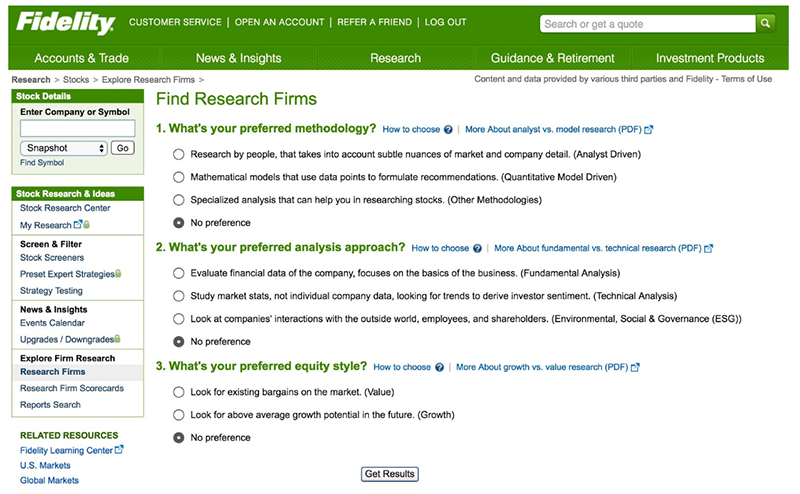Screen dimensions: 800x494
Task: Select Growth equity style radio button
Action: 179,415
